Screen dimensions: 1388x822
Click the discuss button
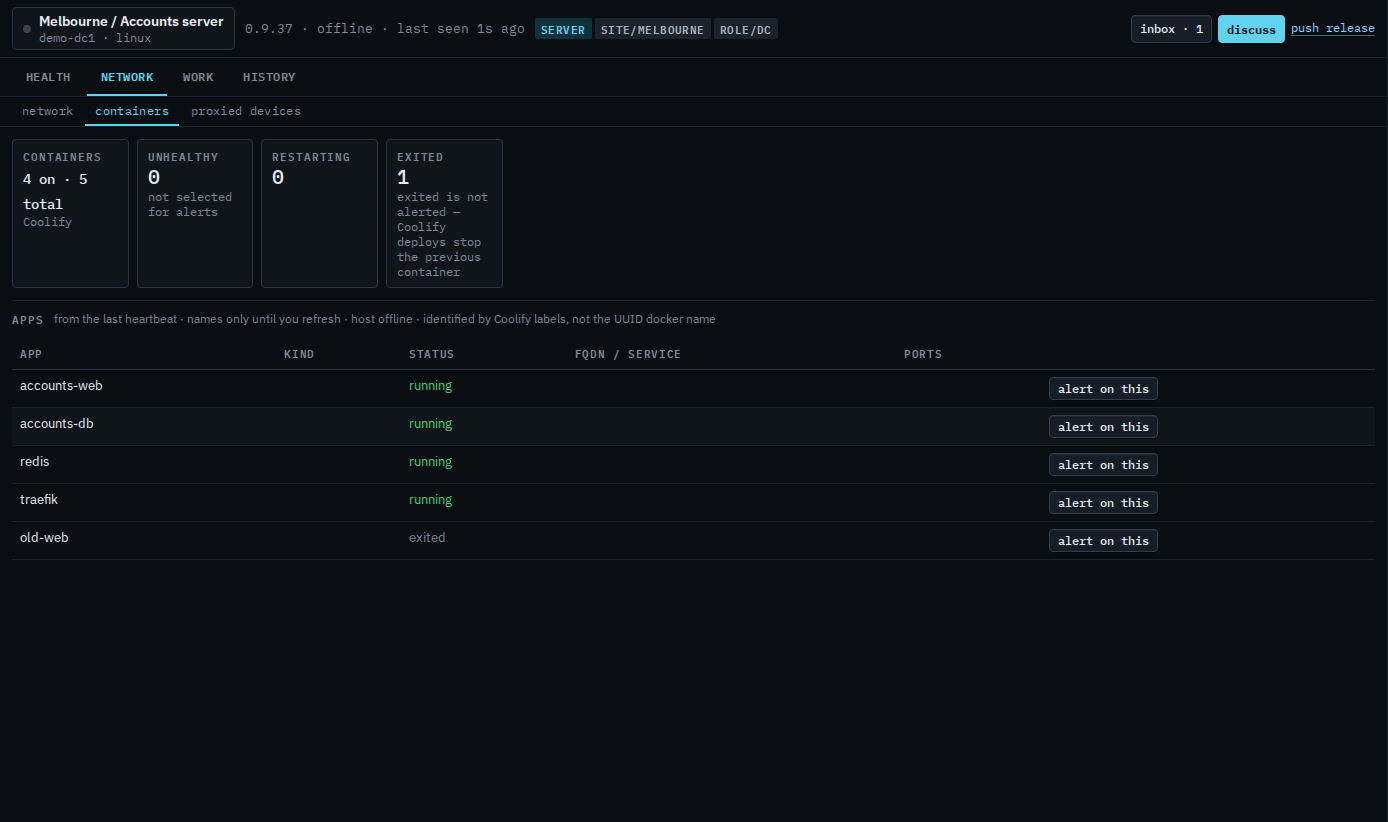click(x=1251, y=29)
